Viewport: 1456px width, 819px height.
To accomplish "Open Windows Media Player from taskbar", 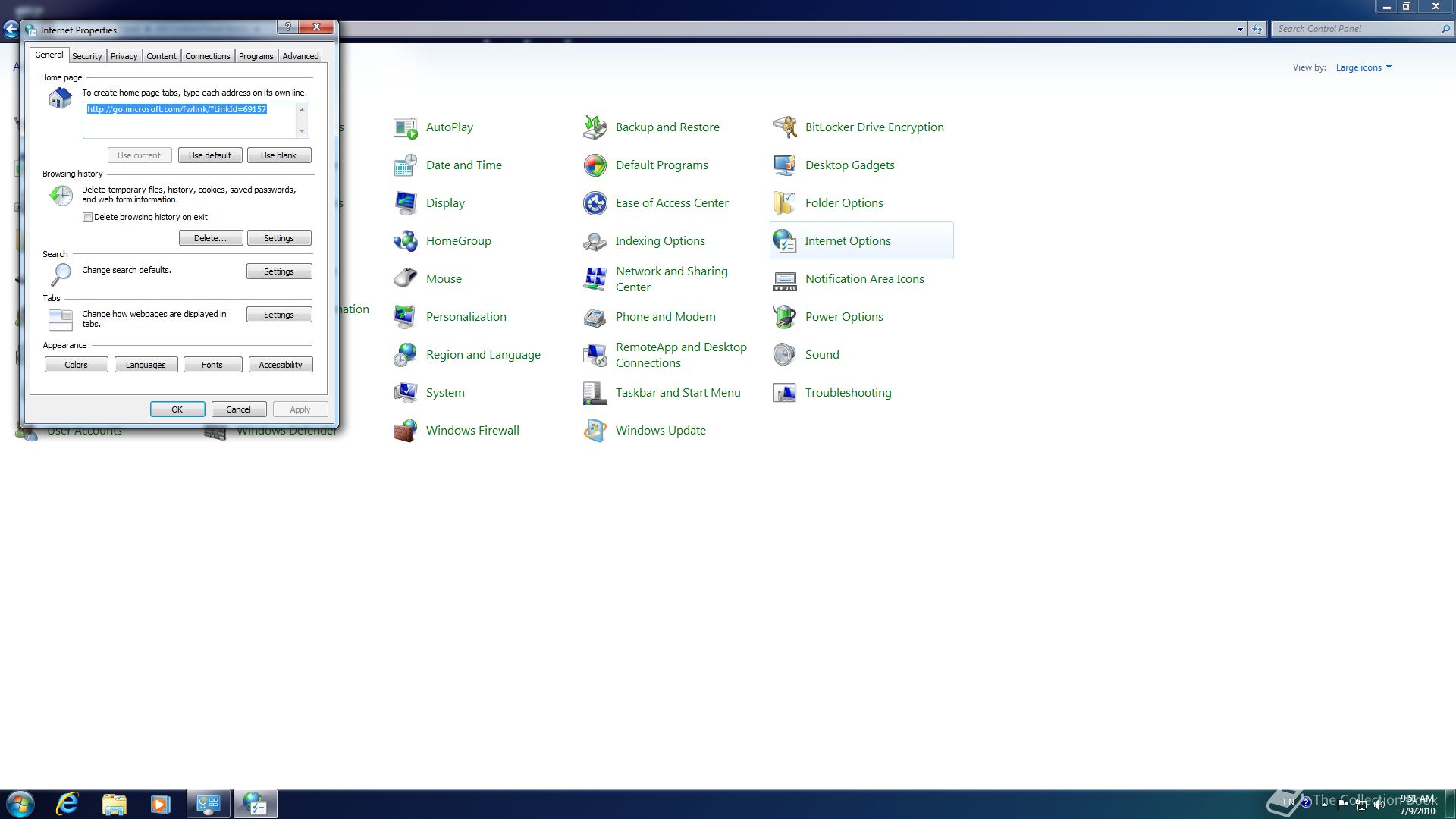I will point(160,804).
